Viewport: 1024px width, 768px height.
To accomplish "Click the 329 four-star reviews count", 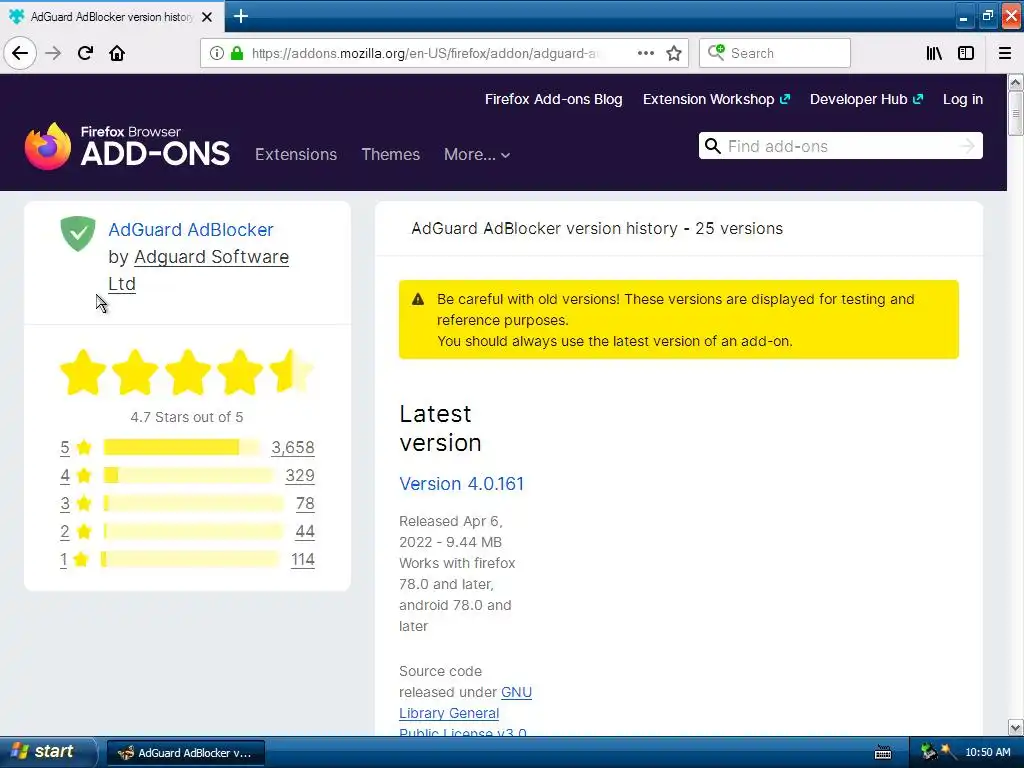I will (300, 475).
